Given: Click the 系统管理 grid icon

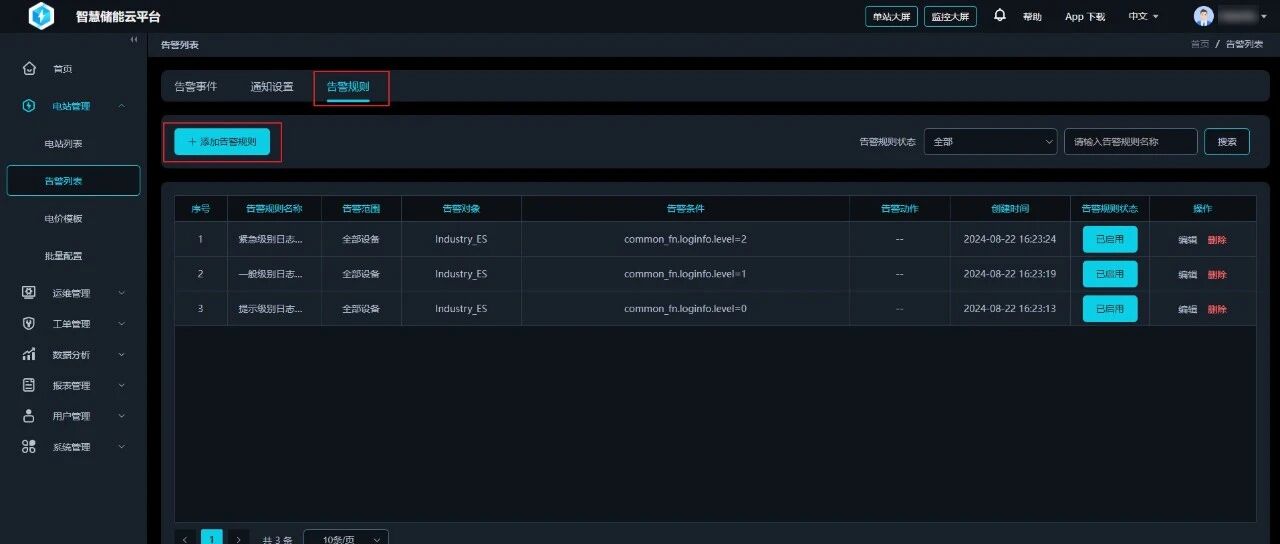Looking at the screenshot, I should 29,447.
